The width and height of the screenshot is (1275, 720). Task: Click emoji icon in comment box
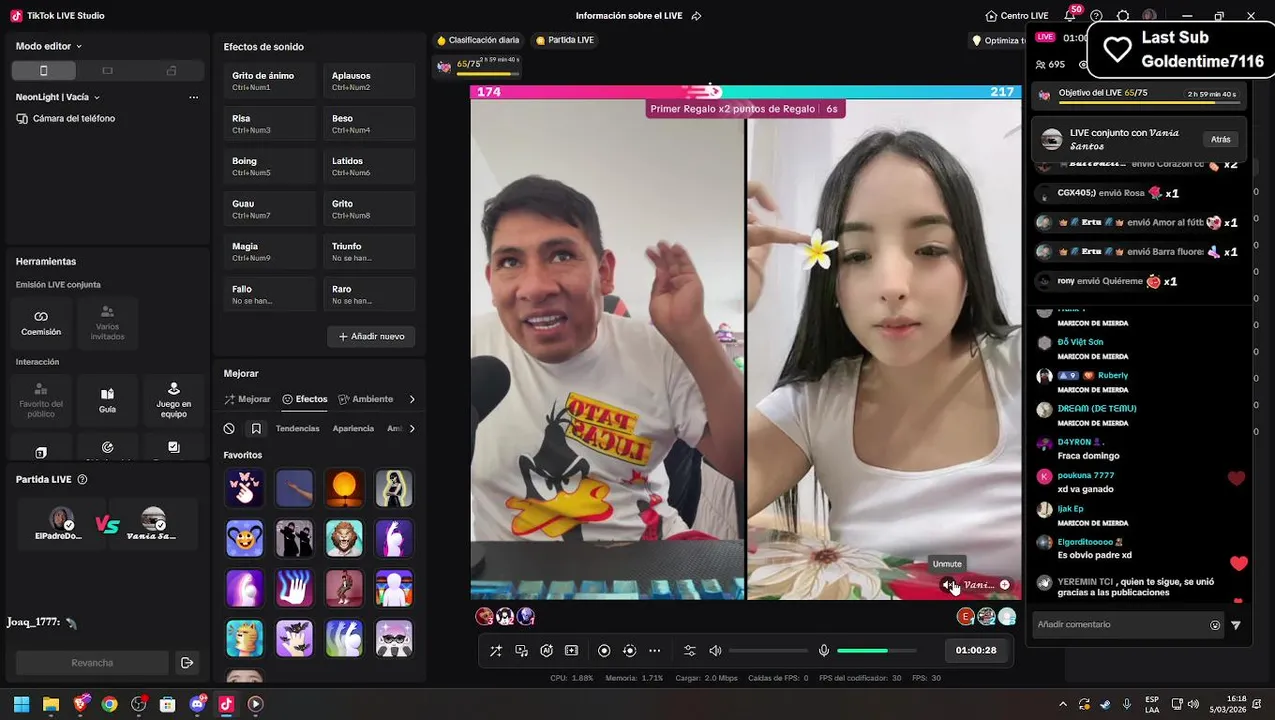[x=1215, y=625]
